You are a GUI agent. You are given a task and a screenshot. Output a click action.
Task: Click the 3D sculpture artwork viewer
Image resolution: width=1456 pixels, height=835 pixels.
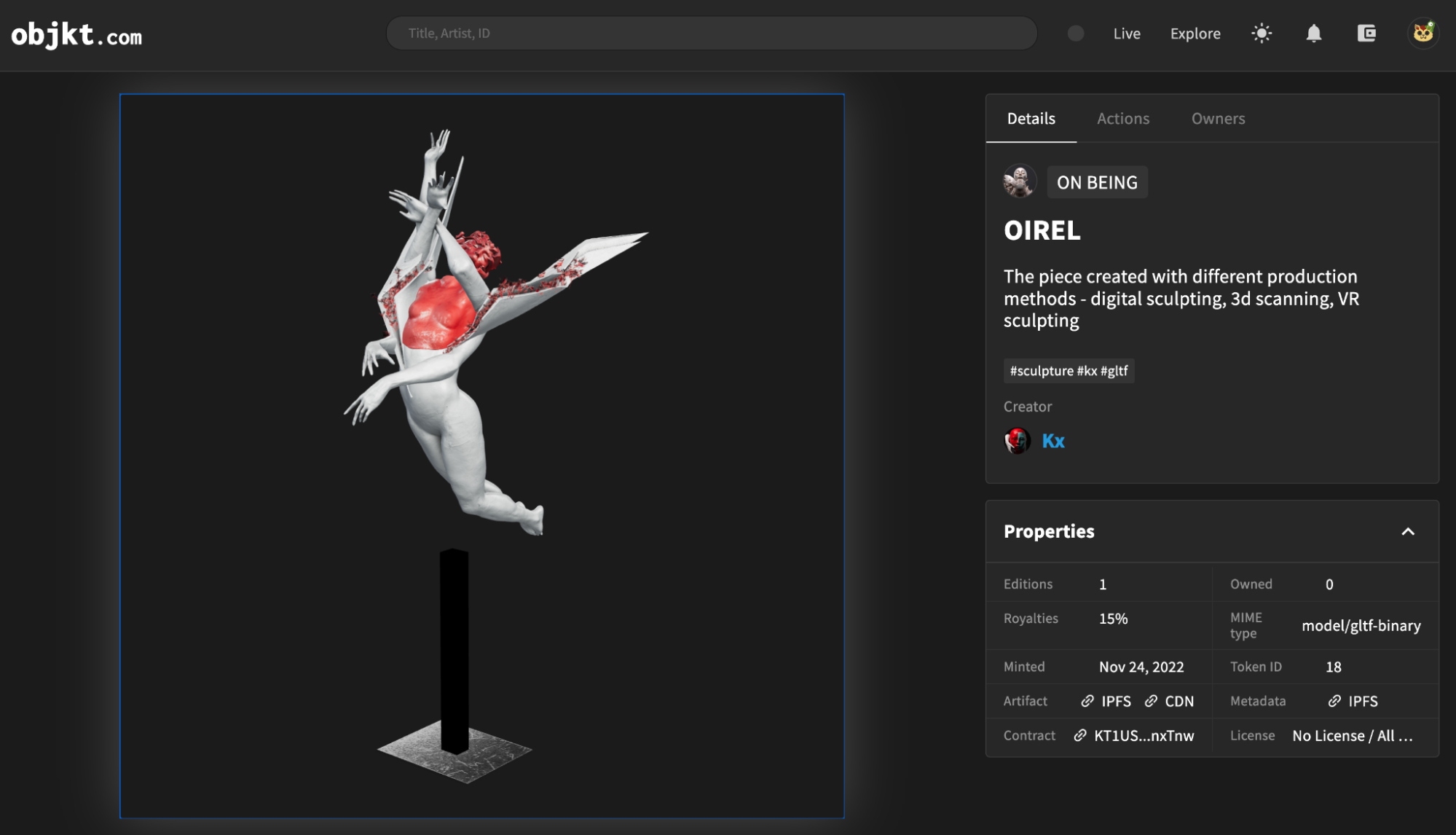481,455
